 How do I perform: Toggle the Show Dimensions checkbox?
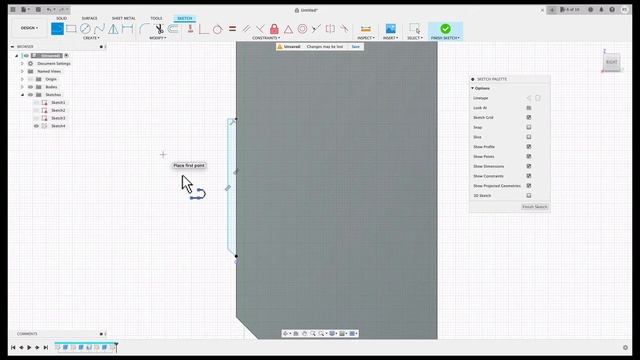(x=529, y=166)
